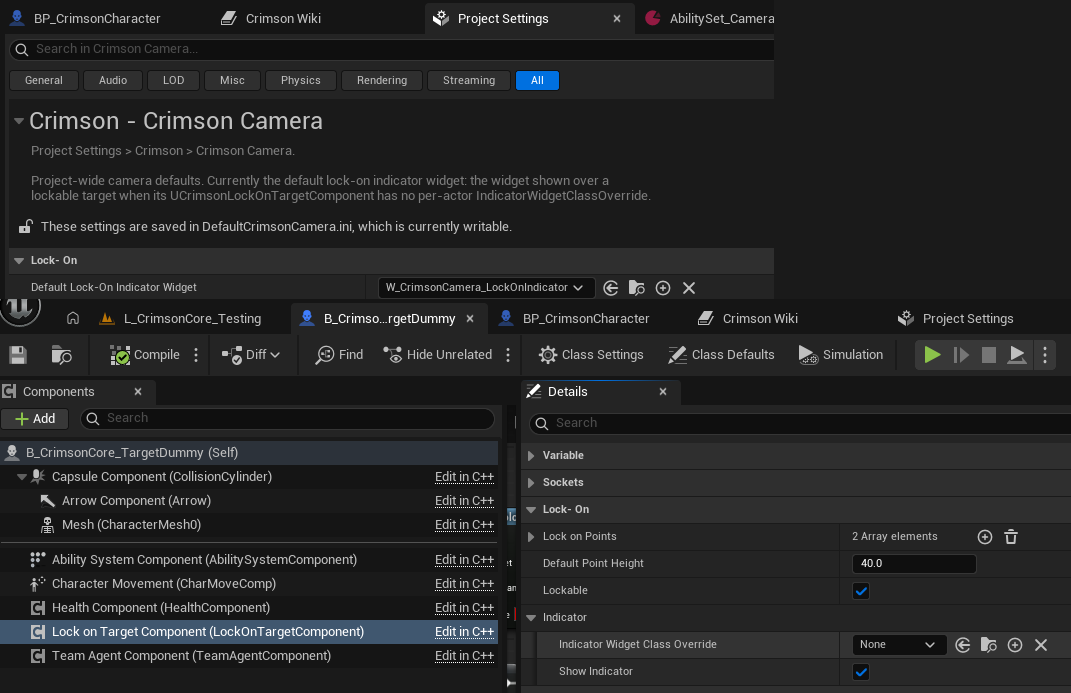Browse to Default Lock-On Indicator Widget asset
The image size is (1071, 693).
637,288
